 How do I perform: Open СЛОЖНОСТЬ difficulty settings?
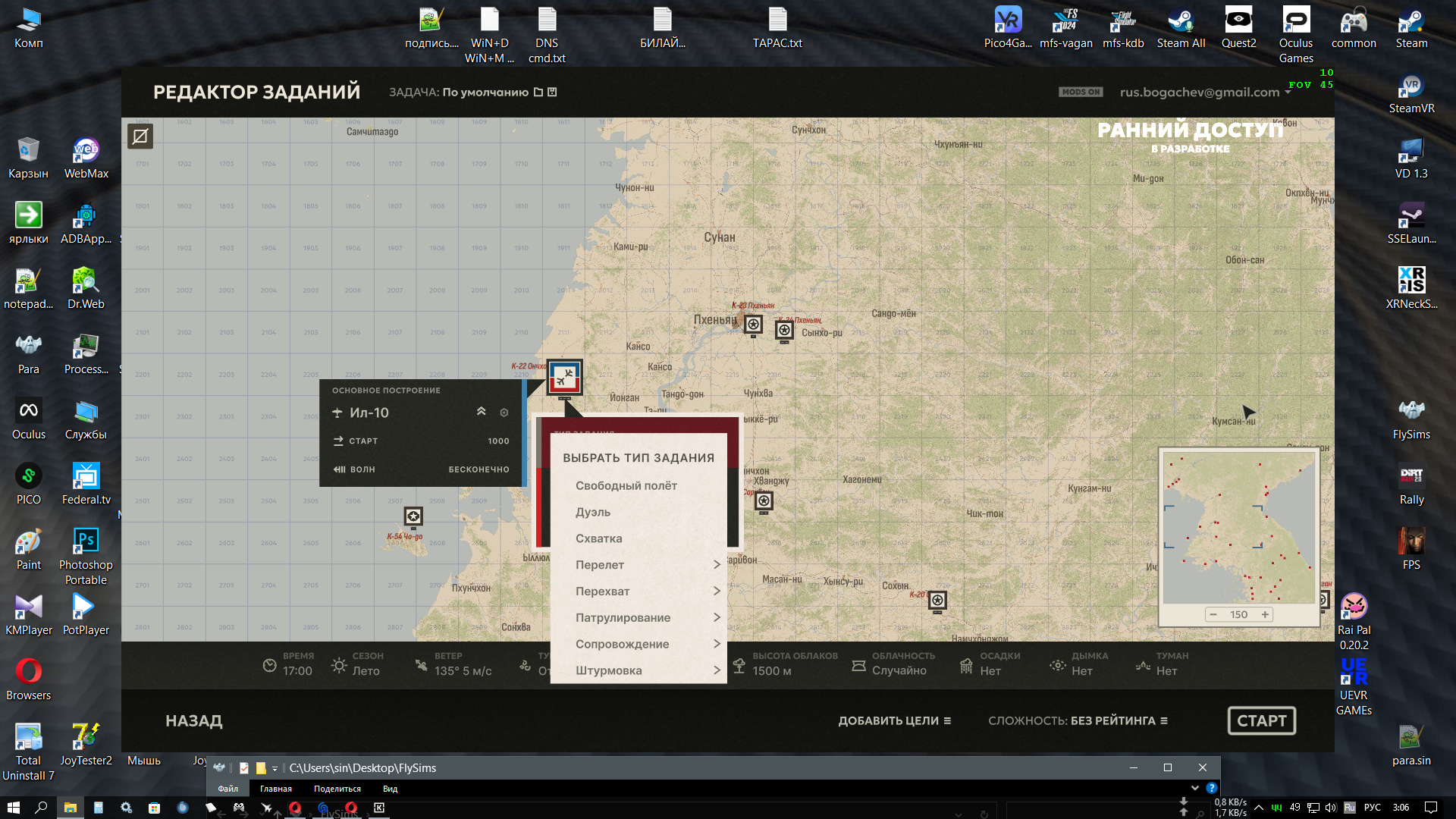point(1078,720)
